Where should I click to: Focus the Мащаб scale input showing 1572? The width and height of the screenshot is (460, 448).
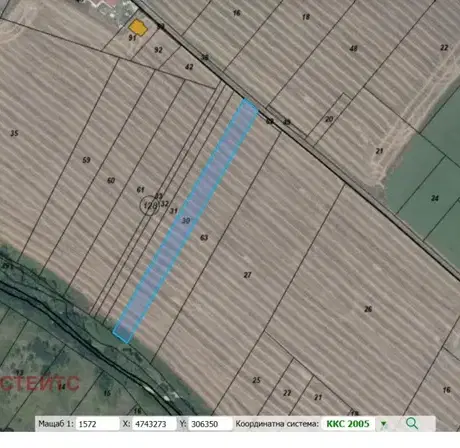[97, 424]
